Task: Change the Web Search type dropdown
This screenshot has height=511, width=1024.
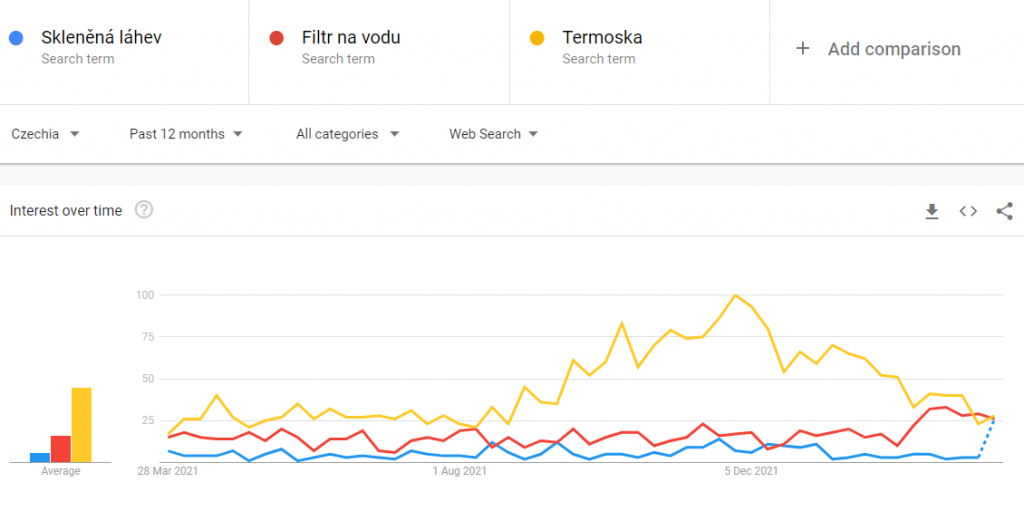Action: [493, 134]
